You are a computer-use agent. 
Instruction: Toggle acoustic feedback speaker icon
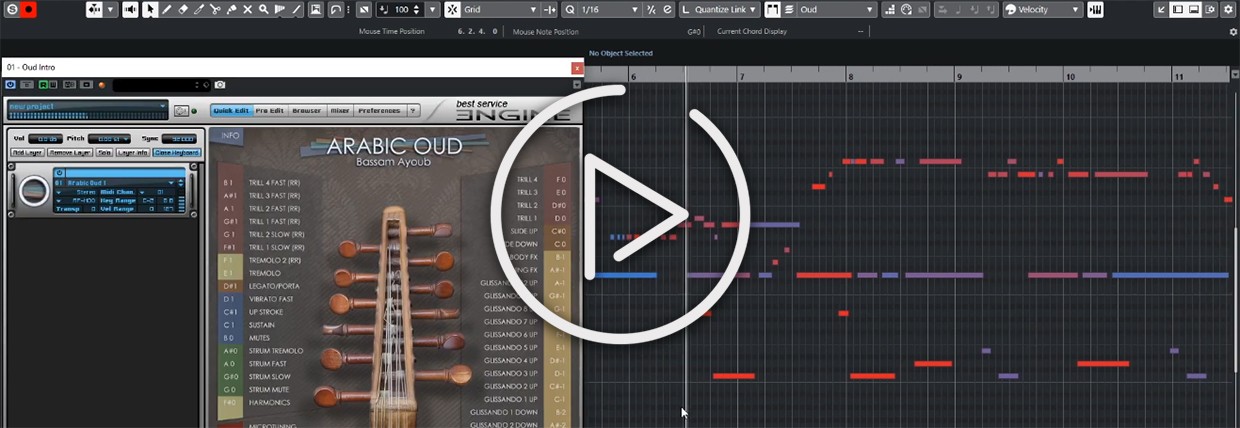(131, 9)
